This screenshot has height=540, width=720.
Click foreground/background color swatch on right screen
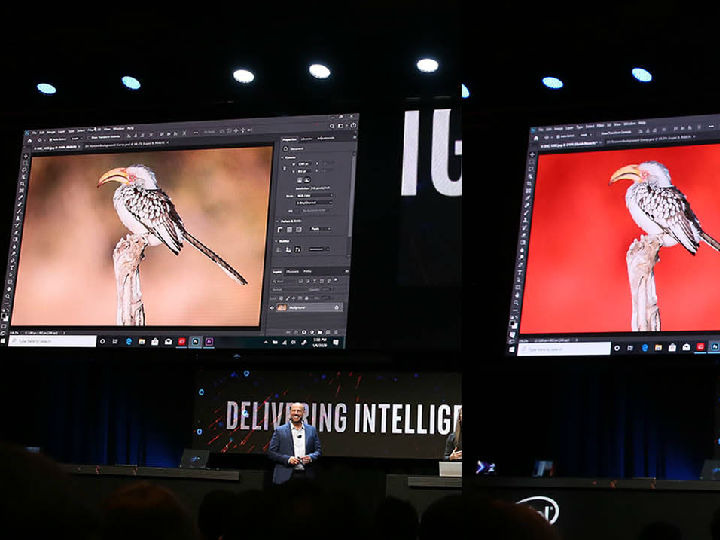513,325
